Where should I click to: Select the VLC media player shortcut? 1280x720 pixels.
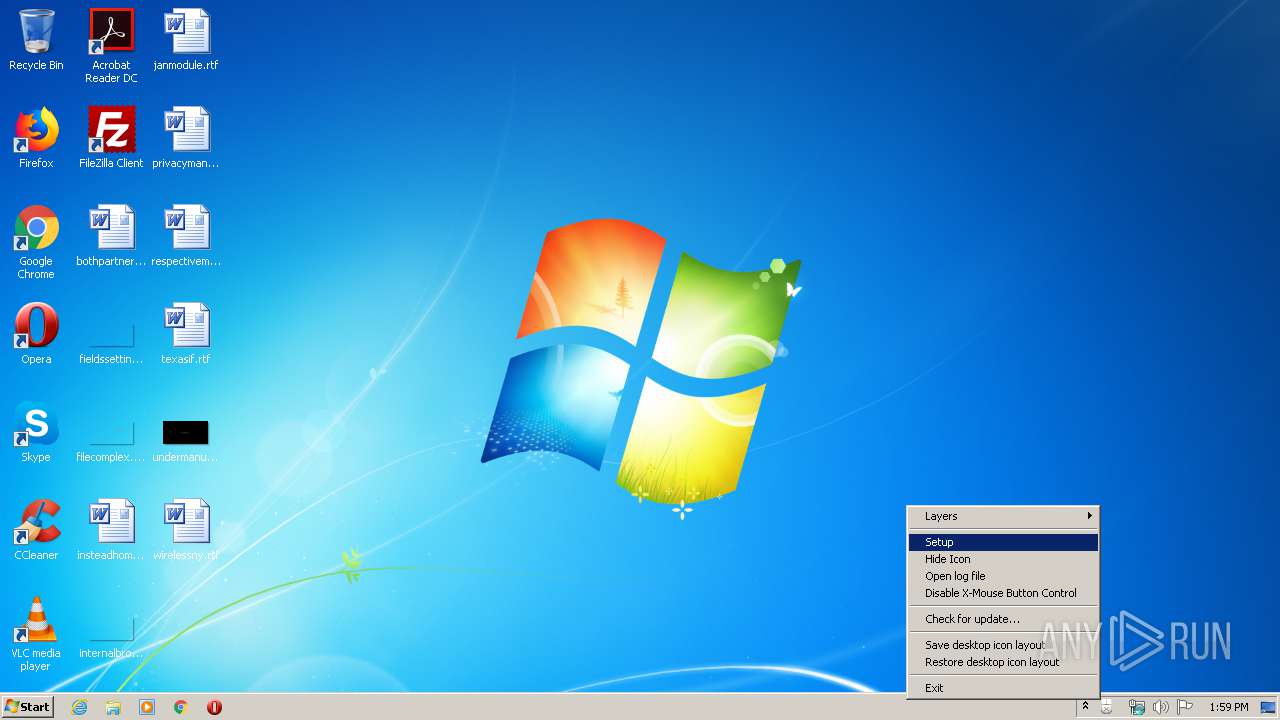tap(36, 634)
